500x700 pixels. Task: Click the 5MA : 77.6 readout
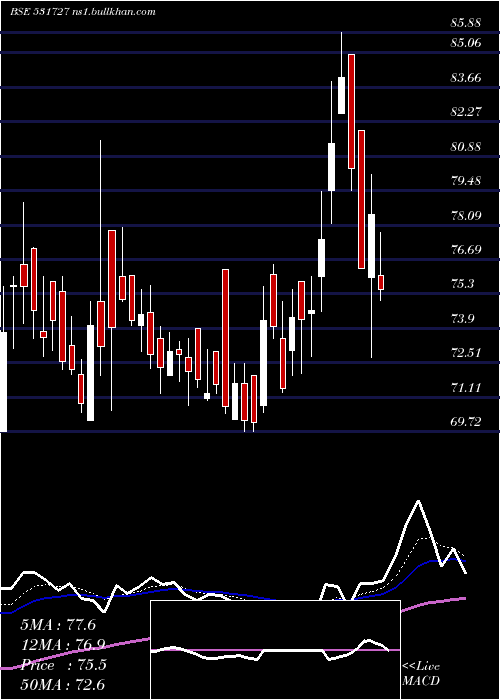(x=58, y=625)
